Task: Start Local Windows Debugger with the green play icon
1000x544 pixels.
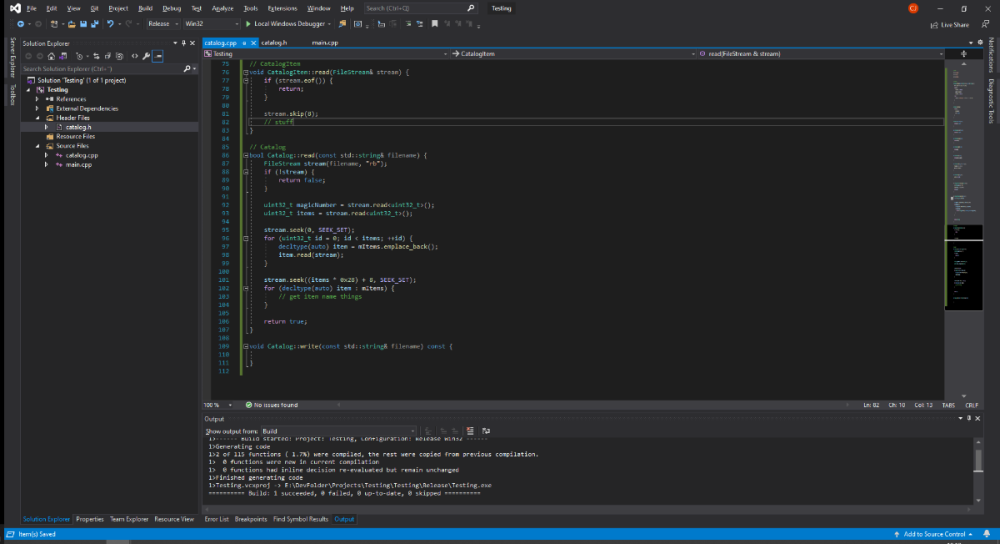Action: 247,23
